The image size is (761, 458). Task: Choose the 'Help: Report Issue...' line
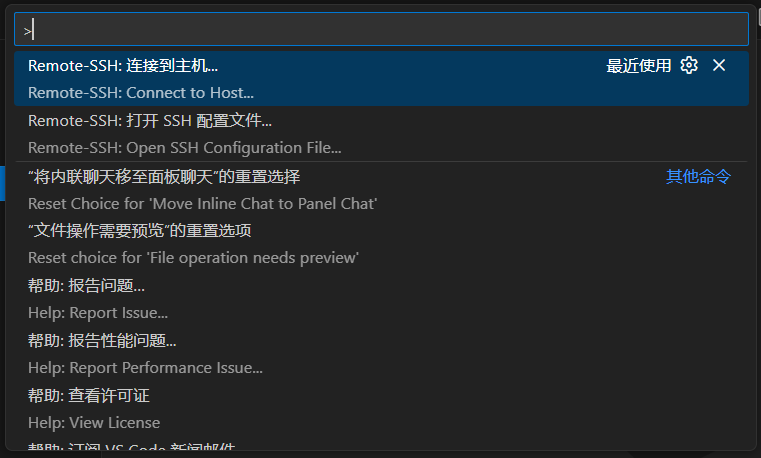98,313
